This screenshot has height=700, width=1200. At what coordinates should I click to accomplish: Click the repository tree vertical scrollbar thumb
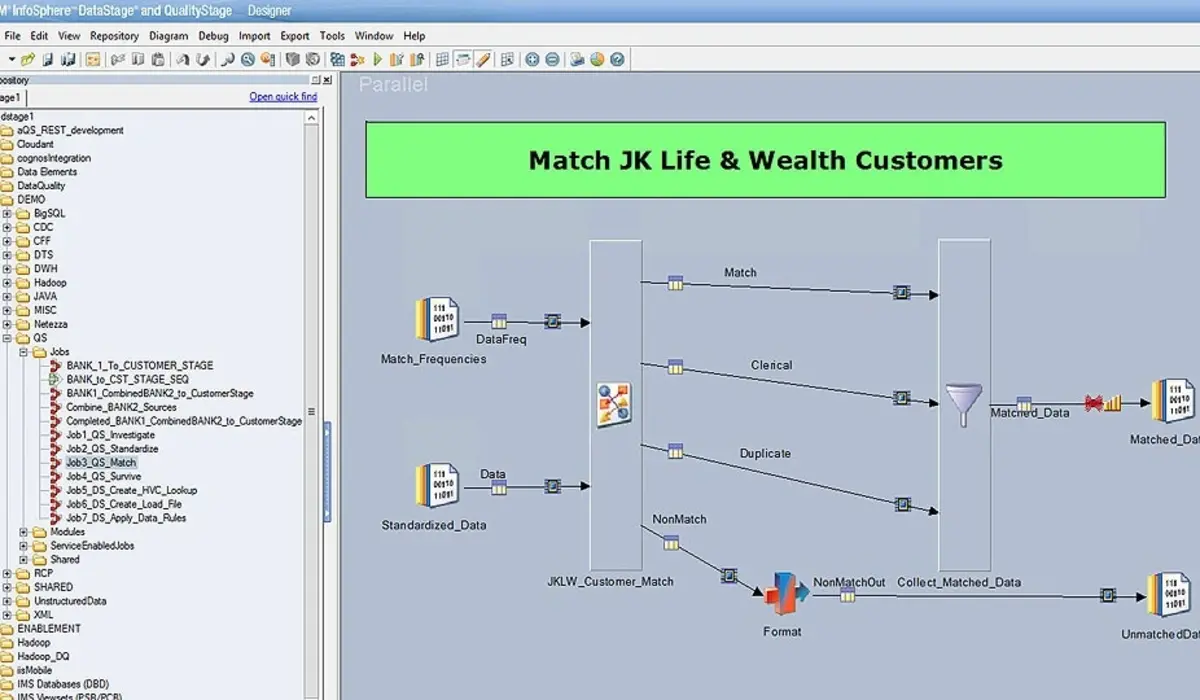pyautogui.click(x=311, y=411)
